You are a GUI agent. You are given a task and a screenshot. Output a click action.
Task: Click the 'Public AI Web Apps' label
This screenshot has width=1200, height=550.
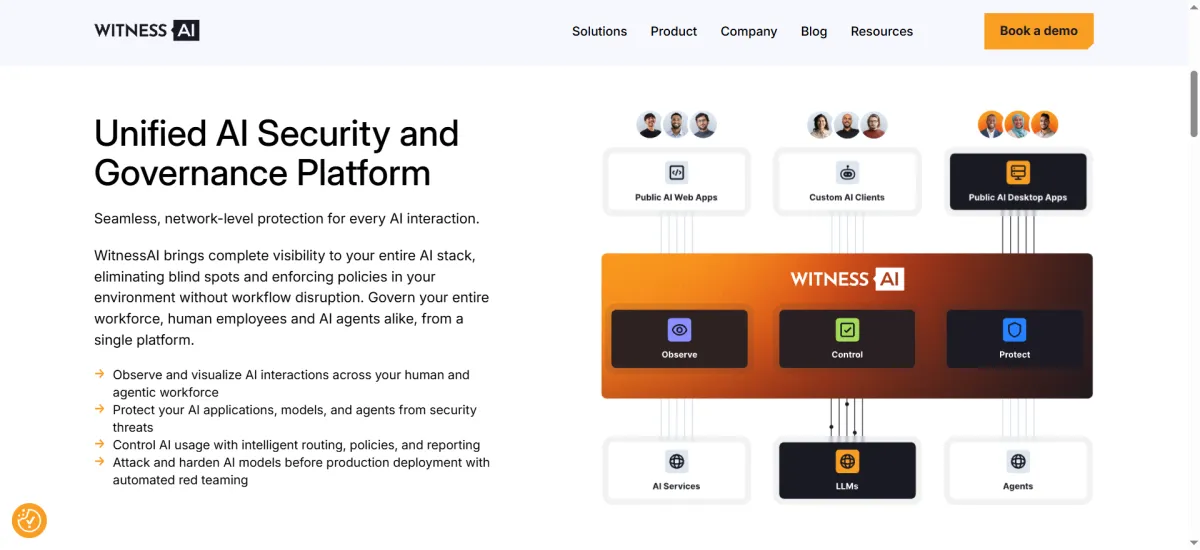pos(676,197)
